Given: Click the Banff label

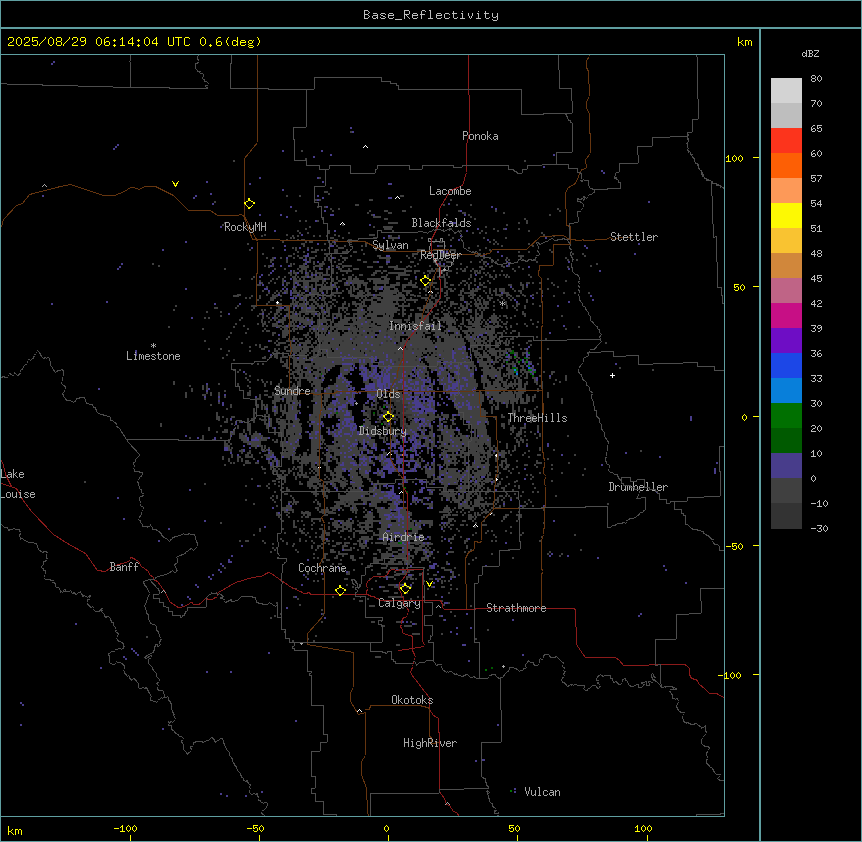Looking at the screenshot, I should pyautogui.click(x=124, y=567).
